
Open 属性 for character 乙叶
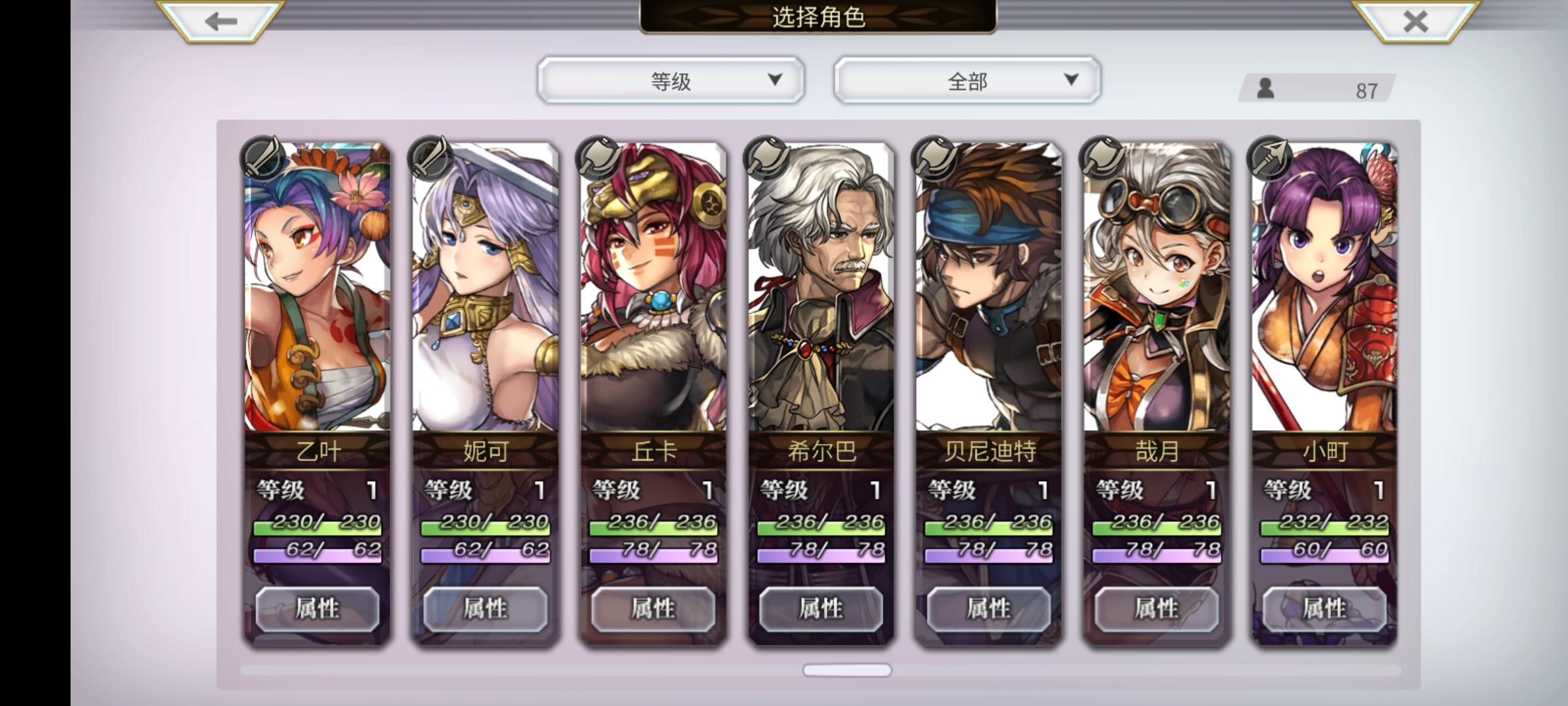pyautogui.click(x=317, y=609)
